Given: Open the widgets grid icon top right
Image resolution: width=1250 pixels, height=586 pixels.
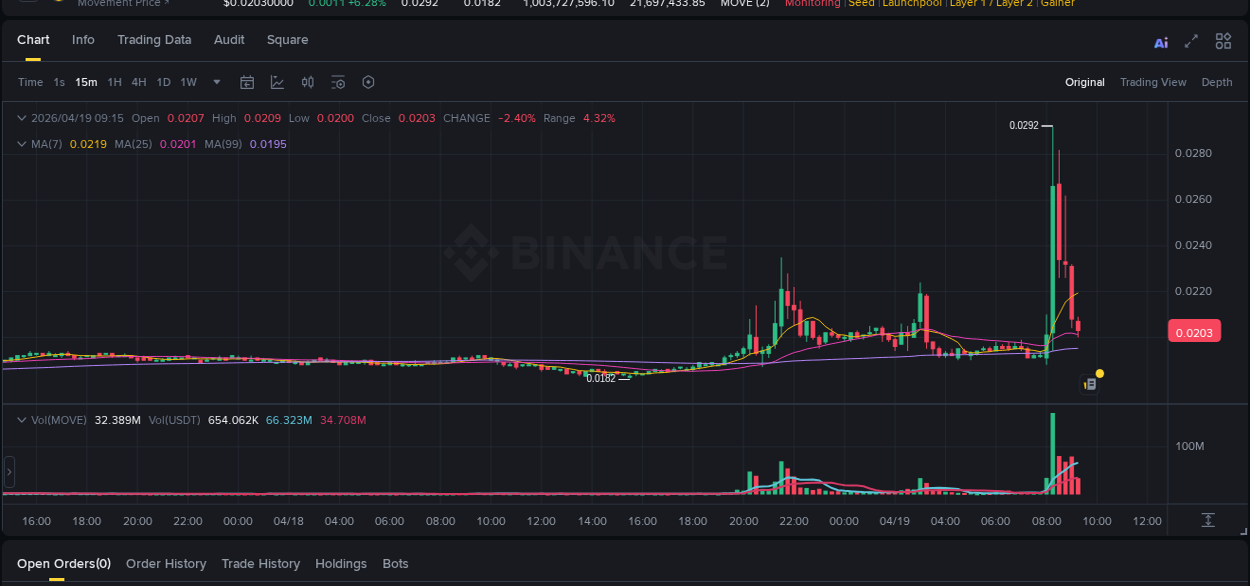Looking at the screenshot, I should (1223, 41).
